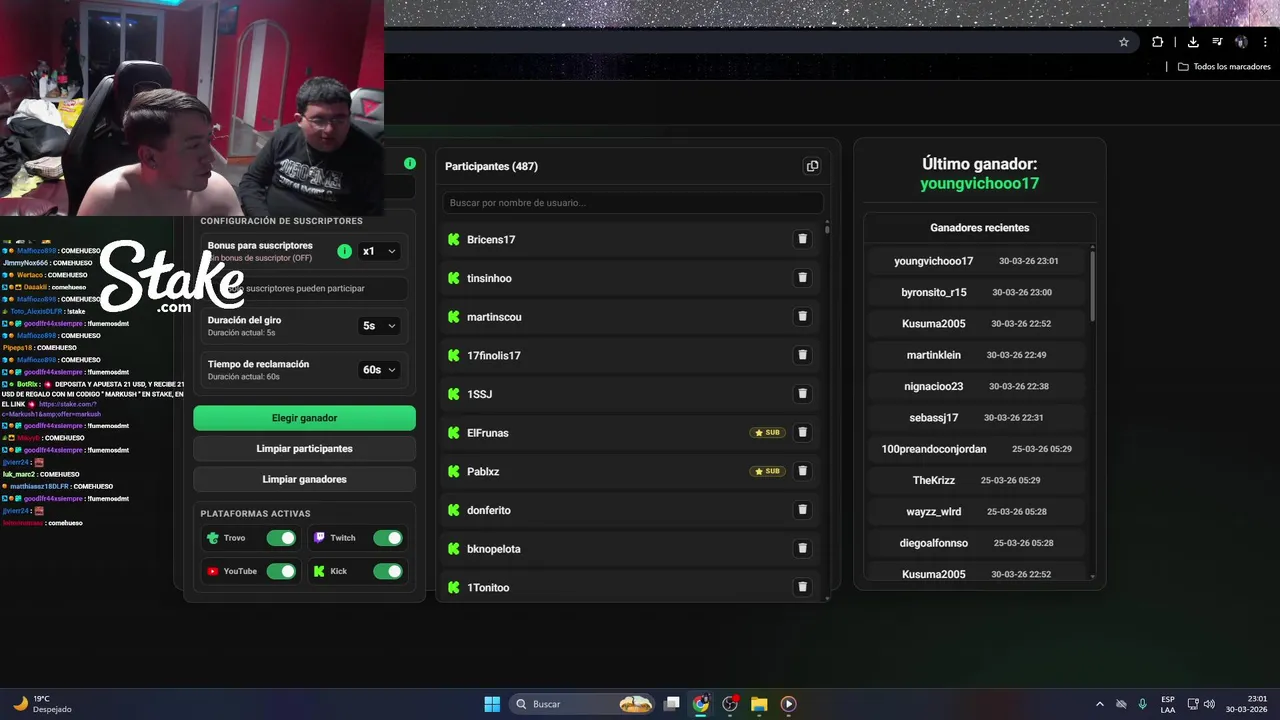Open the Windows Start menu
The width and height of the screenshot is (1280, 720).
pos(492,704)
